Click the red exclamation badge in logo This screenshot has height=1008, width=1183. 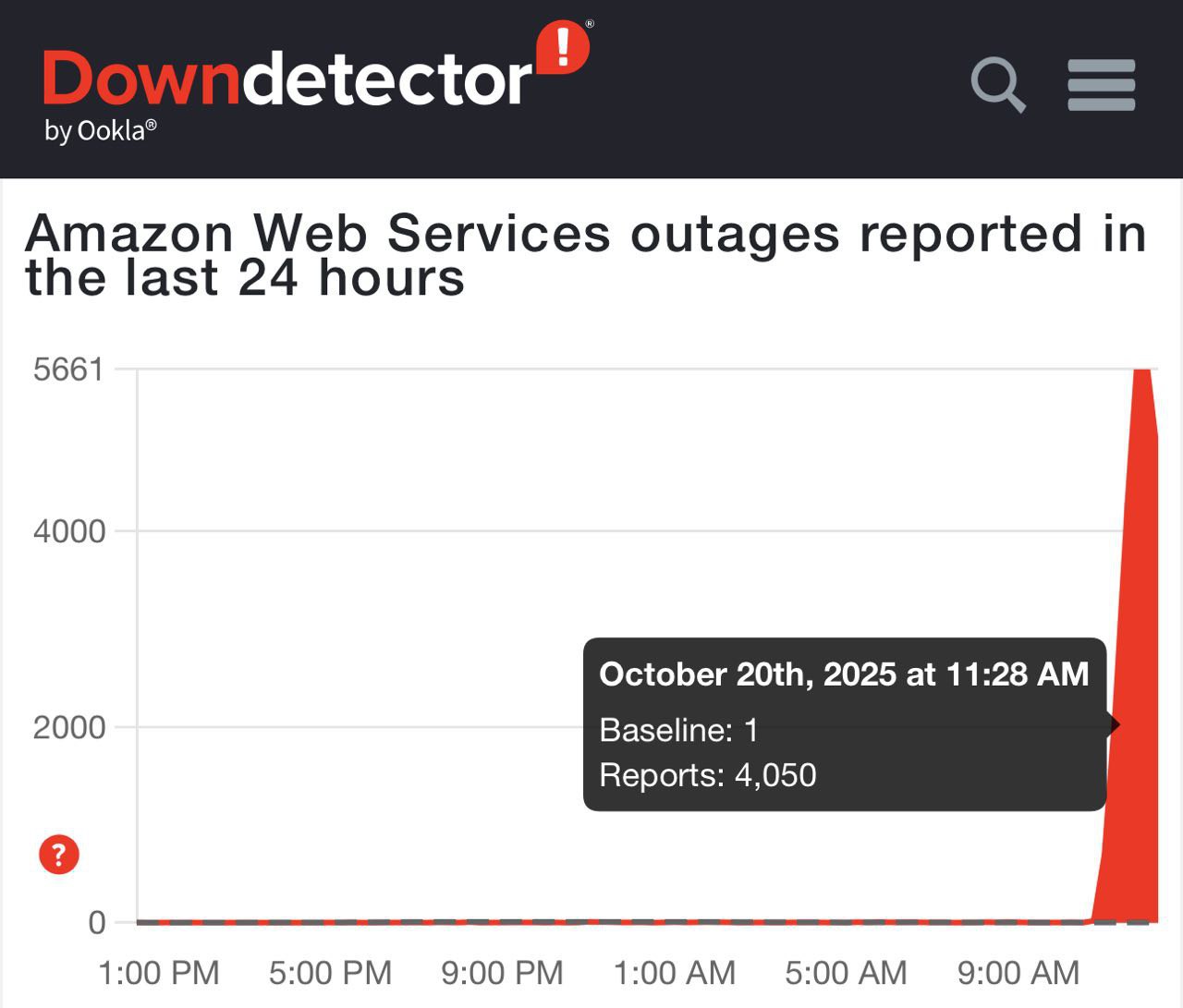563,46
